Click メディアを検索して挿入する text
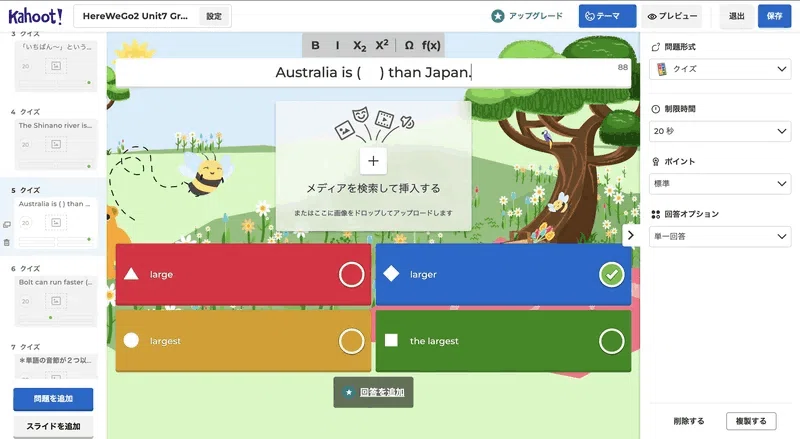This screenshot has height=439, width=800. [373, 188]
